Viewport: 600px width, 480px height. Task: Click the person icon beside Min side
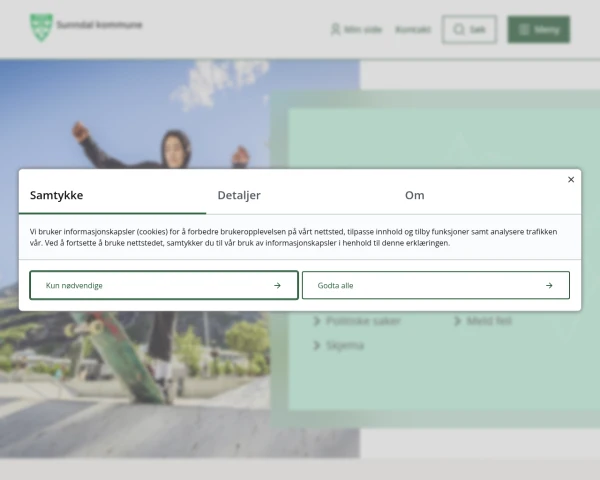336,29
